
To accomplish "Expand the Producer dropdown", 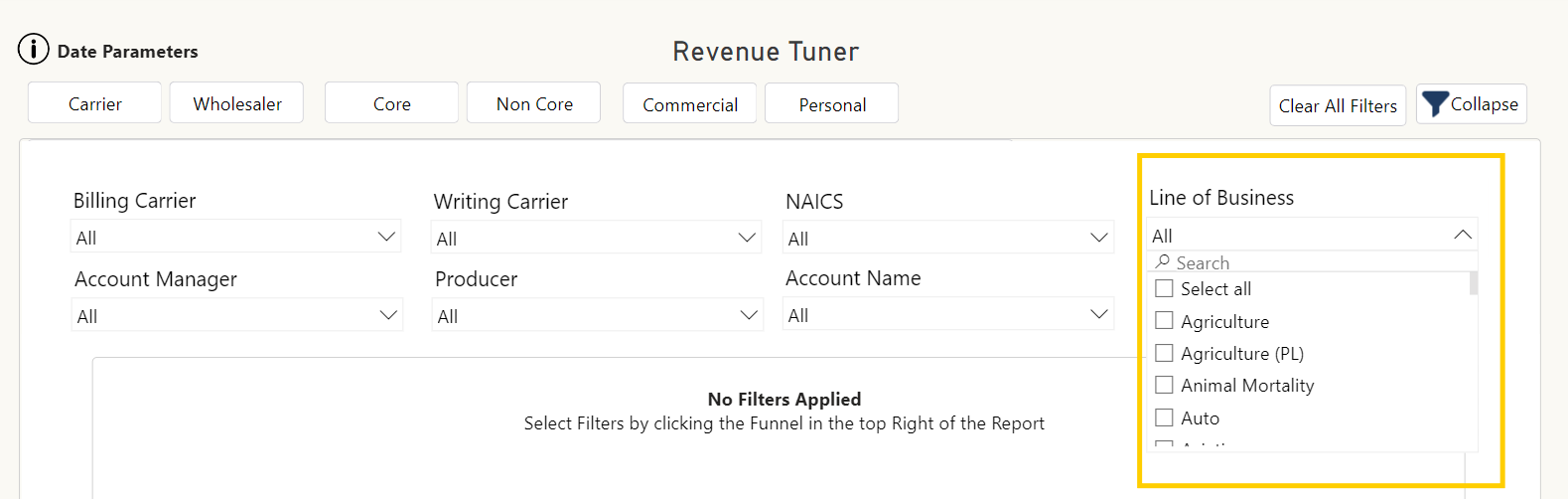I will pyautogui.click(x=748, y=316).
